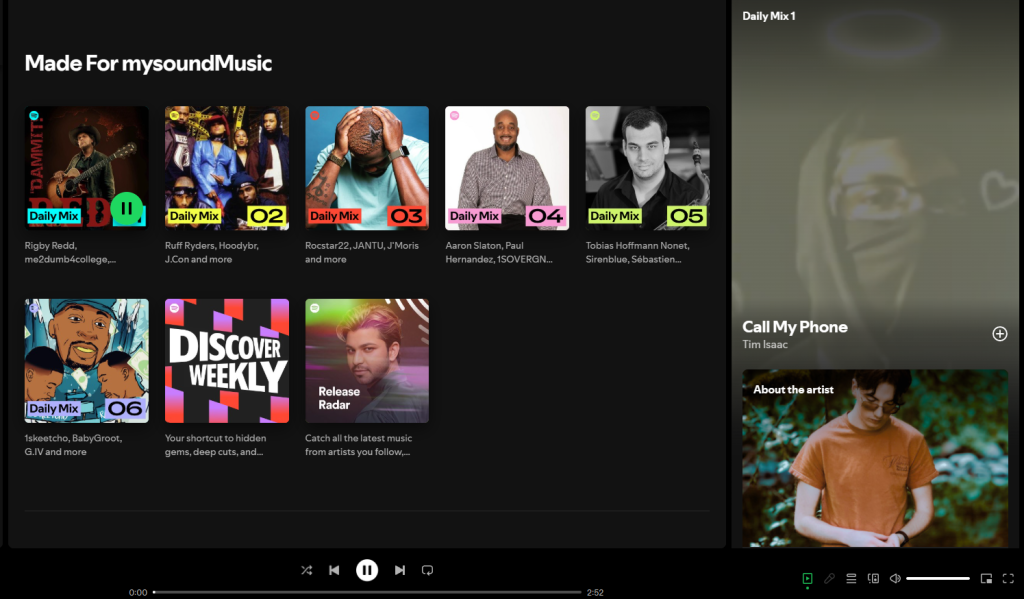Open the Made For mysoundMusic heading

click(x=148, y=63)
